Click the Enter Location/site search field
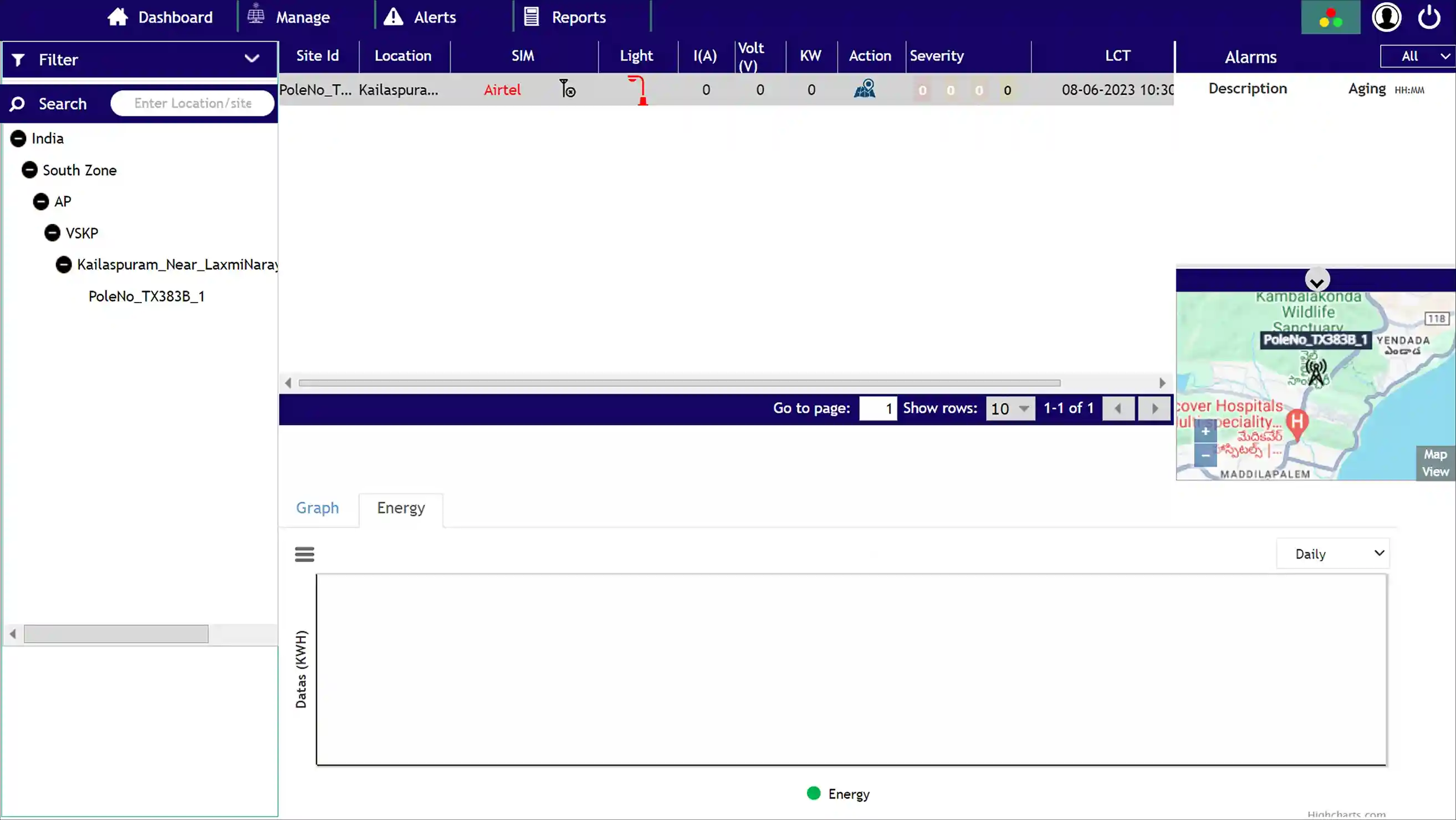 pos(192,104)
